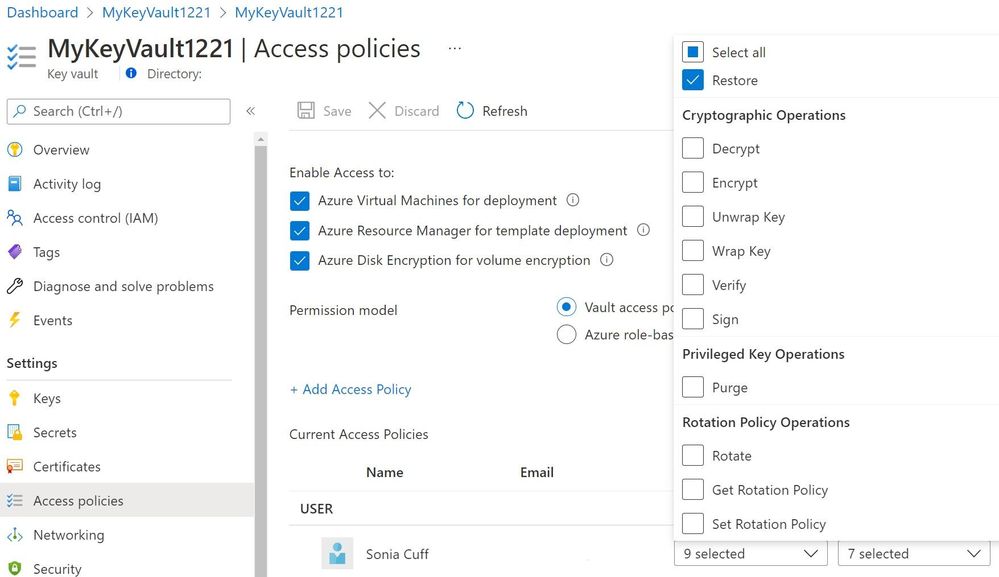Click the purple Tags icon
Screen dimensions: 999x577
[15, 252]
